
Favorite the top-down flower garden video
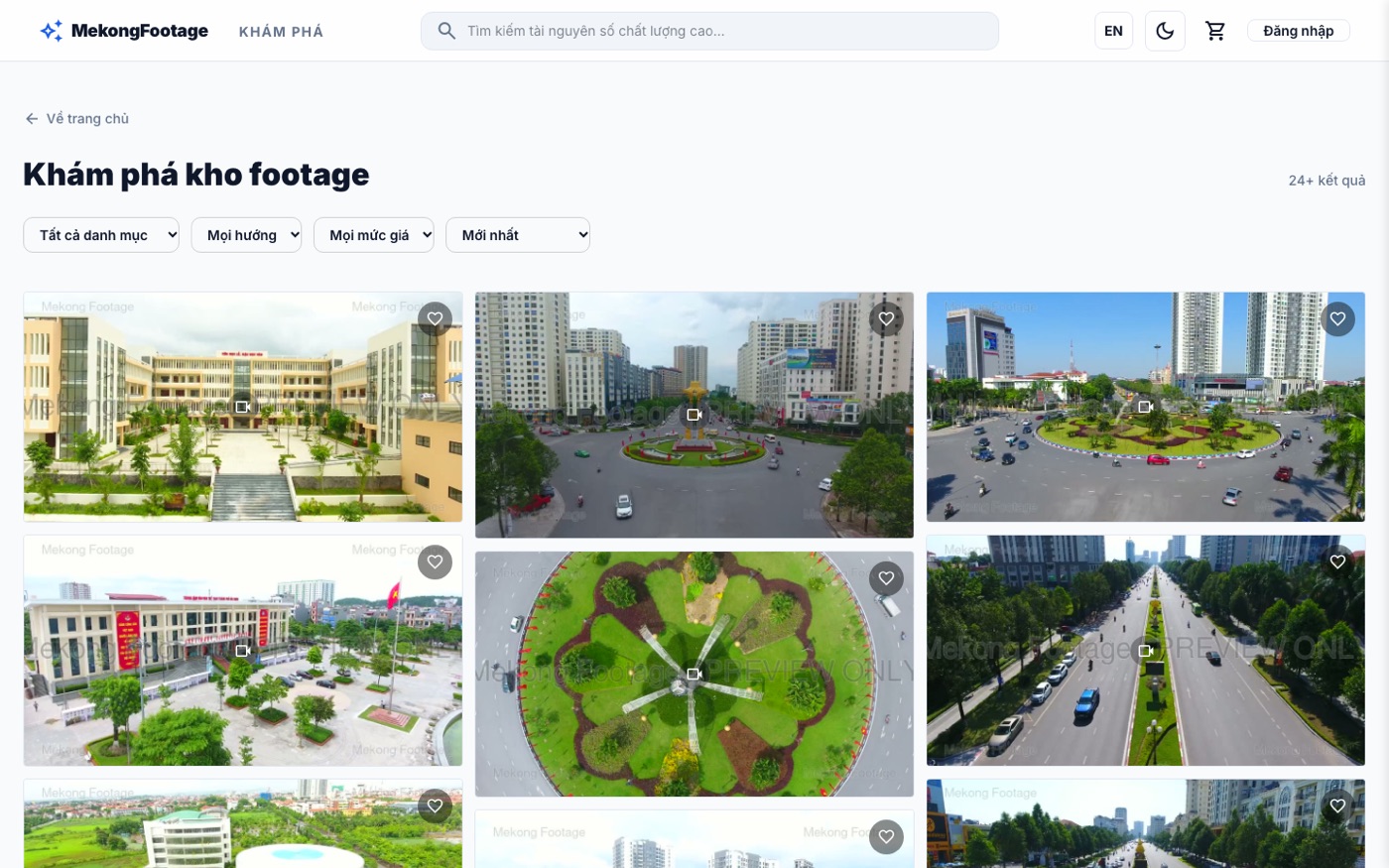click(x=886, y=578)
